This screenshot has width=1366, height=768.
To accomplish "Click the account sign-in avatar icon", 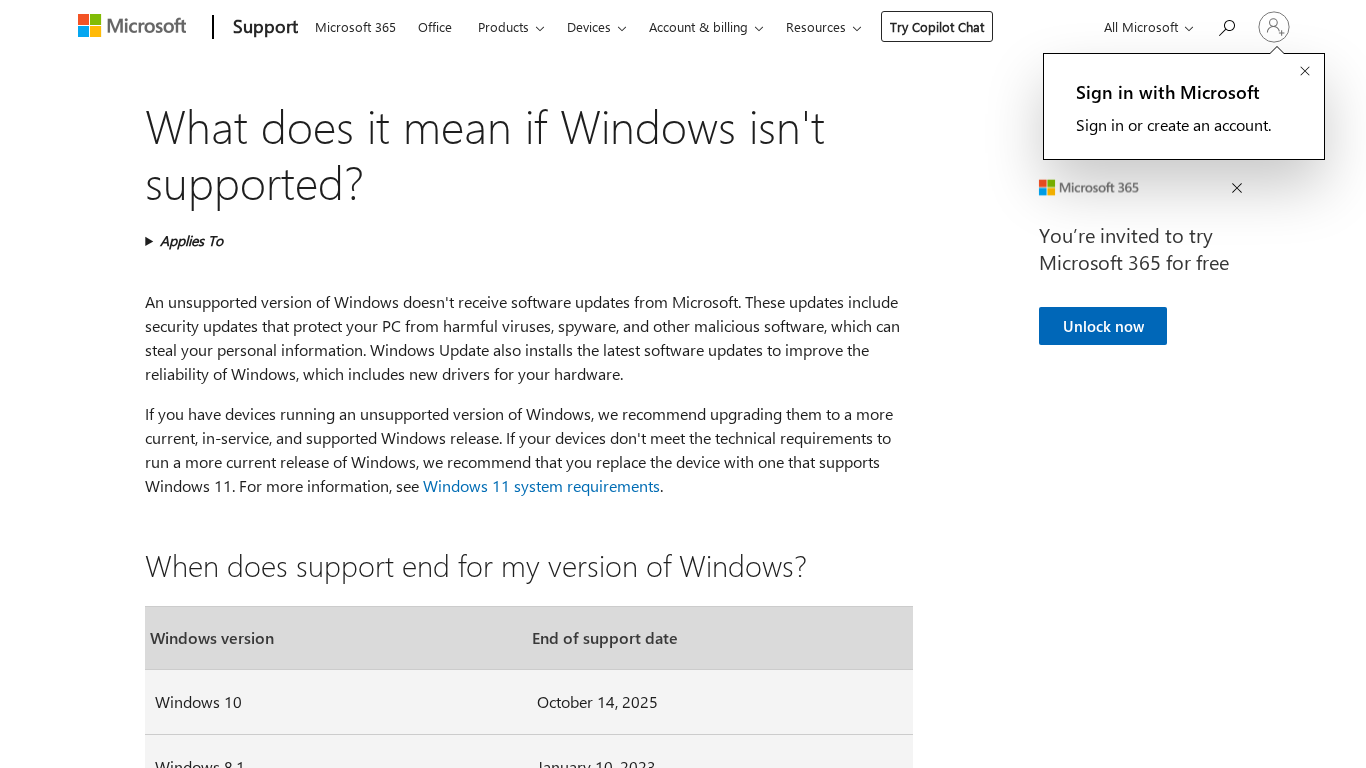I will coord(1274,27).
